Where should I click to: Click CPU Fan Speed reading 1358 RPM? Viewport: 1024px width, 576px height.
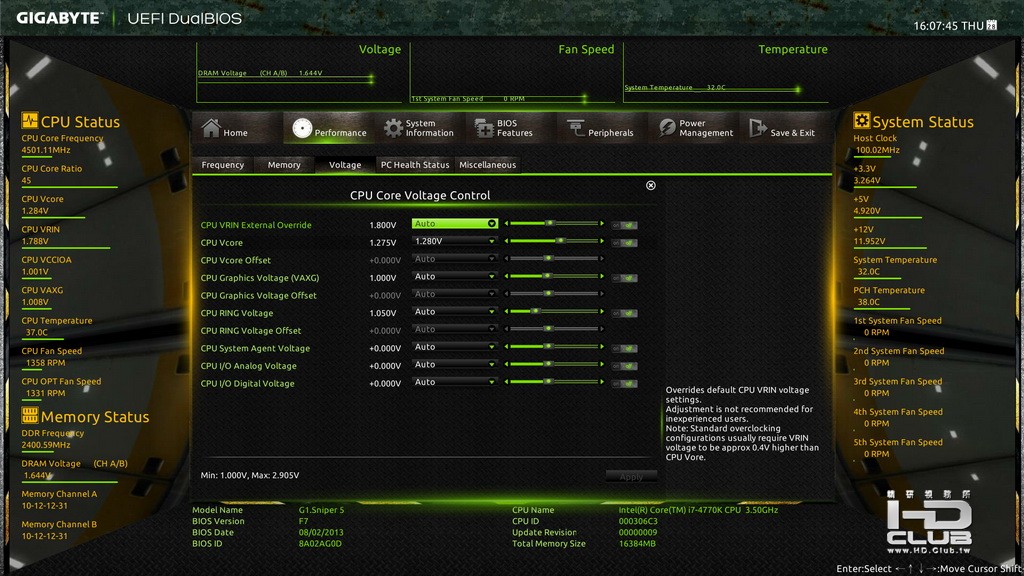pos(46,363)
